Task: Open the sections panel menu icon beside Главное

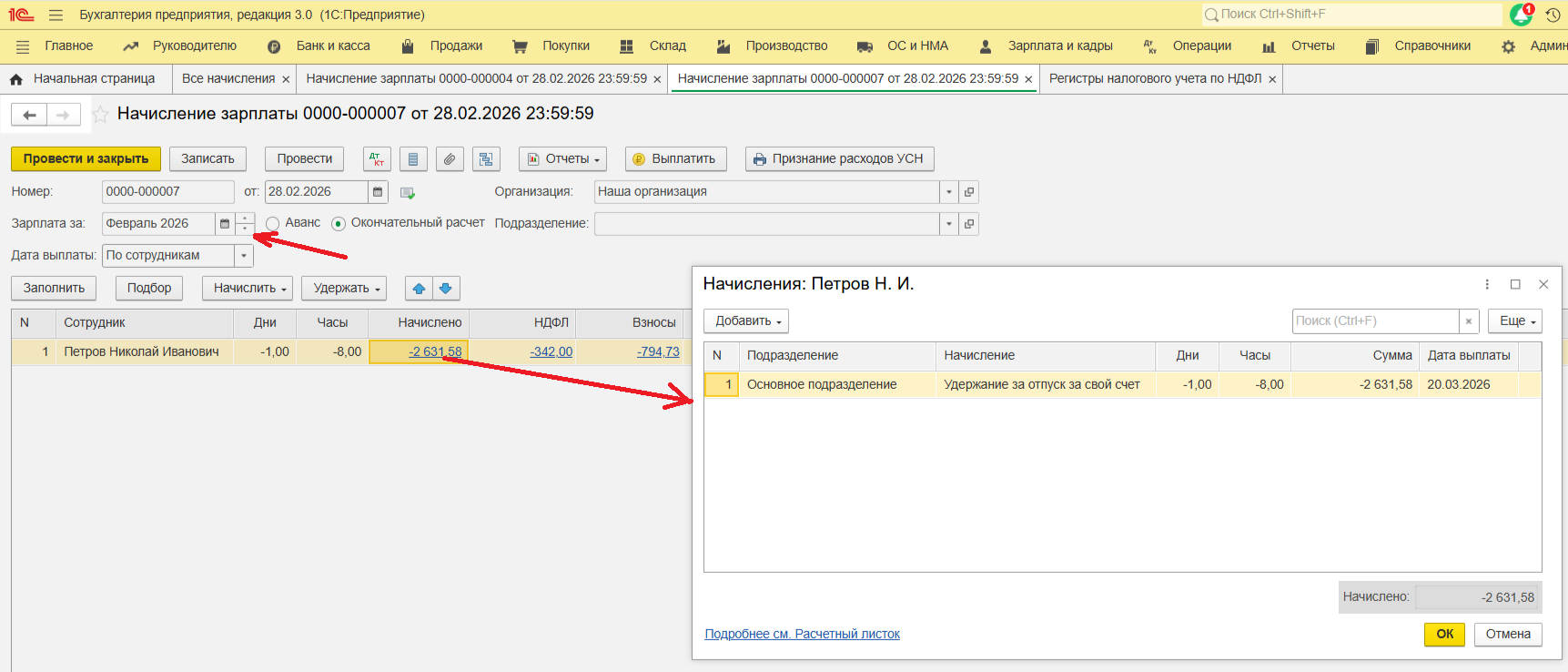Action: pos(23,46)
